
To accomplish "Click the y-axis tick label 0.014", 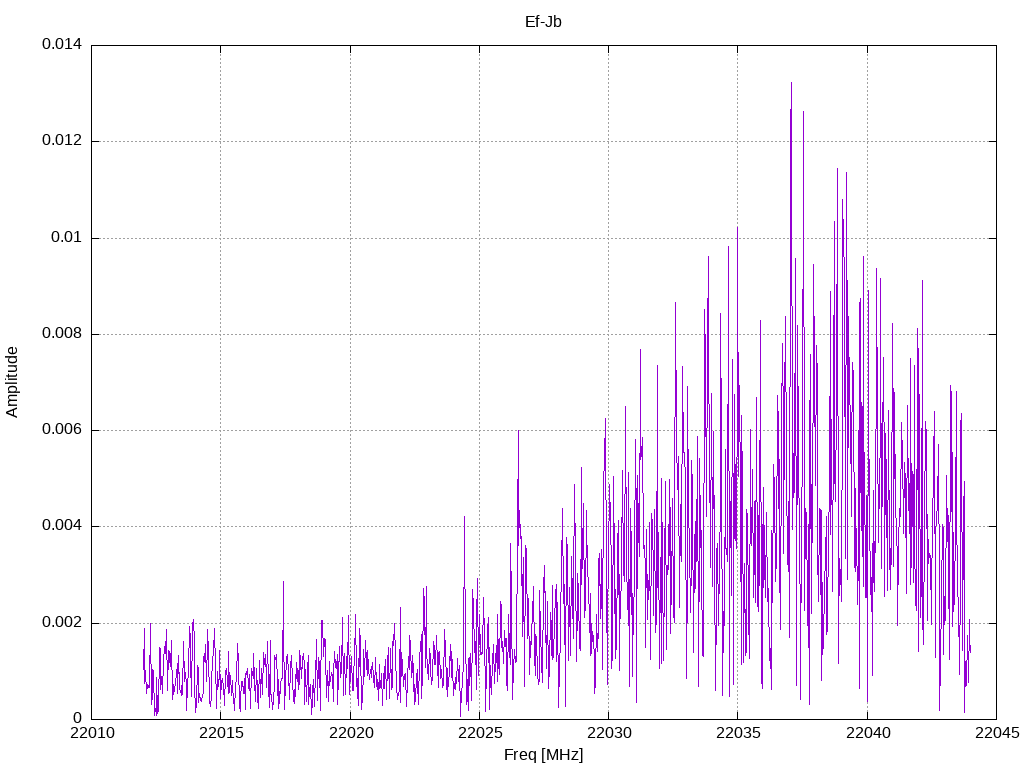I will pos(62,44).
